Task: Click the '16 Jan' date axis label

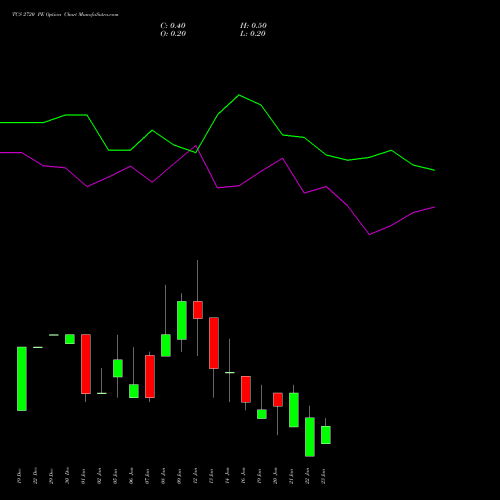Action: [243, 476]
